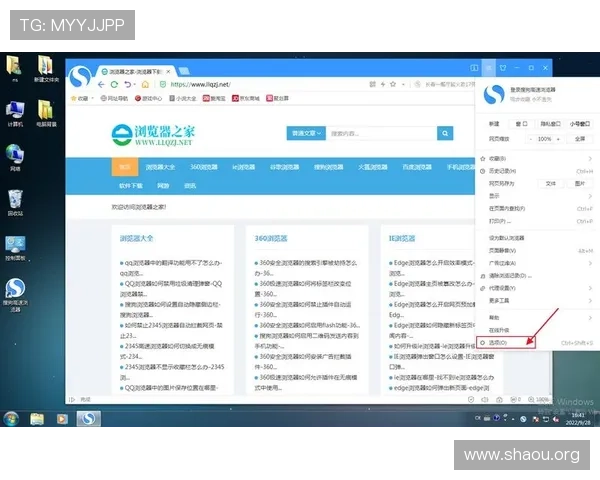Select 历史记录(H) in the menu
Viewport: 600px width, 480px height.
click(x=502, y=171)
